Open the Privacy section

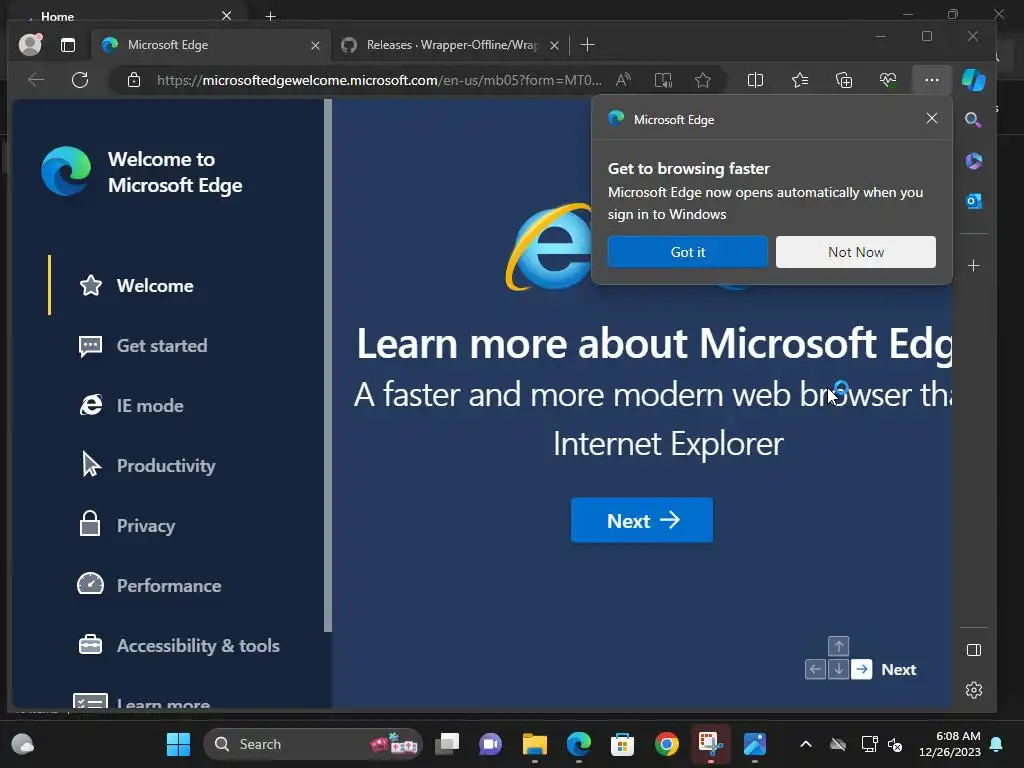click(x=127, y=526)
